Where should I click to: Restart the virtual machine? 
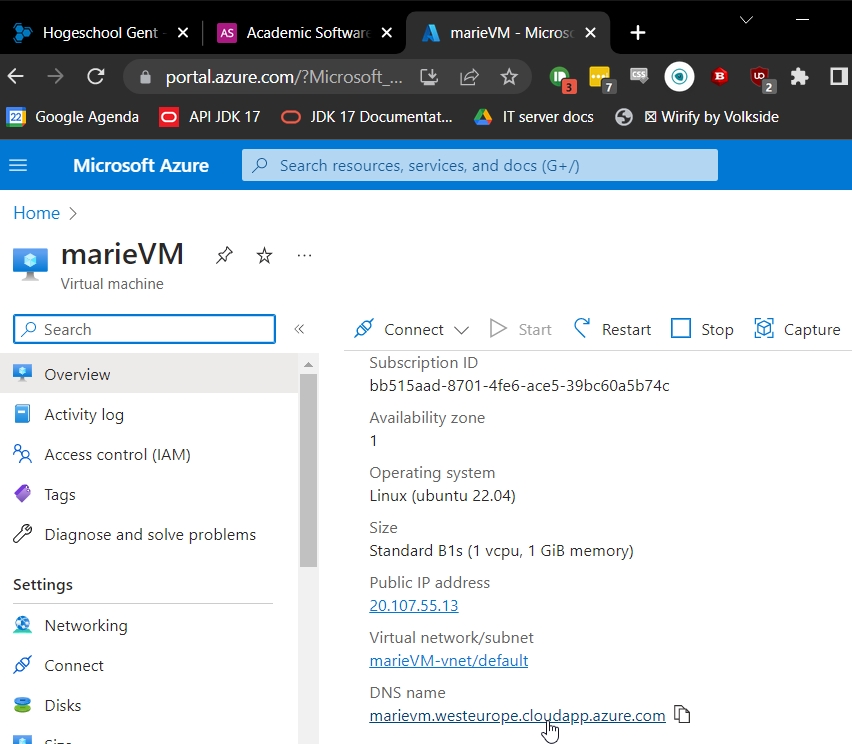point(612,329)
